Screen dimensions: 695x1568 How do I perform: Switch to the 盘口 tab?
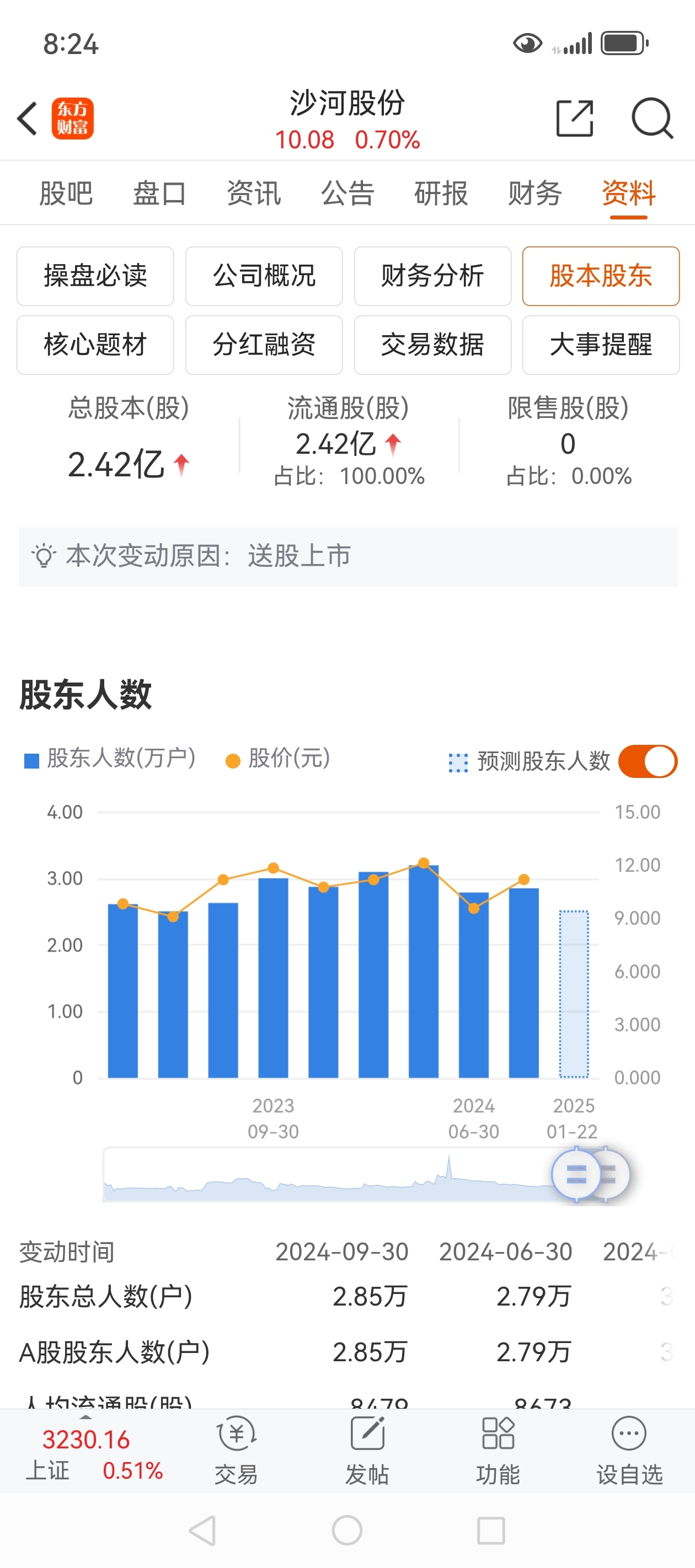pyautogui.click(x=159, y=193)
